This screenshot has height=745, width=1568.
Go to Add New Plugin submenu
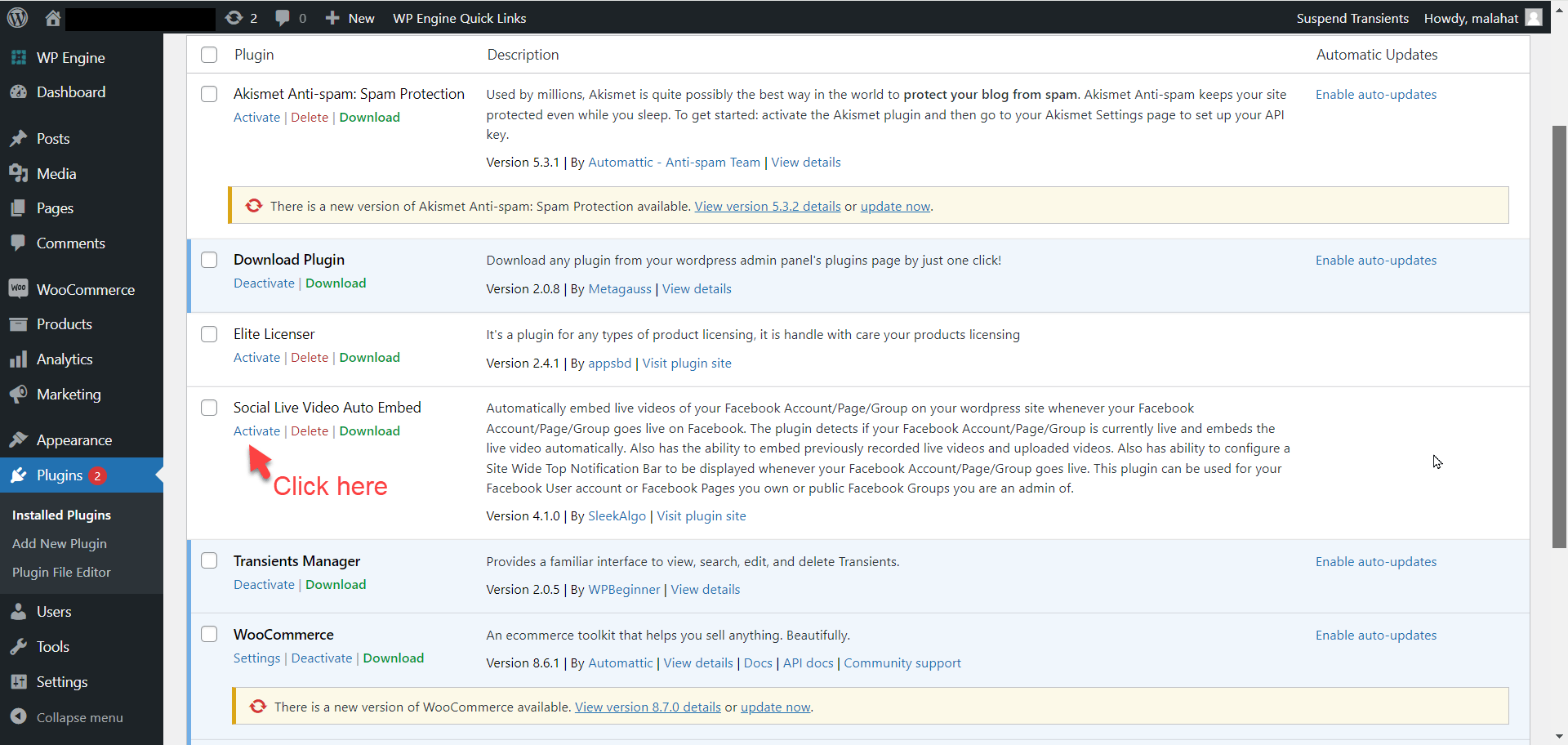(60, 543)
